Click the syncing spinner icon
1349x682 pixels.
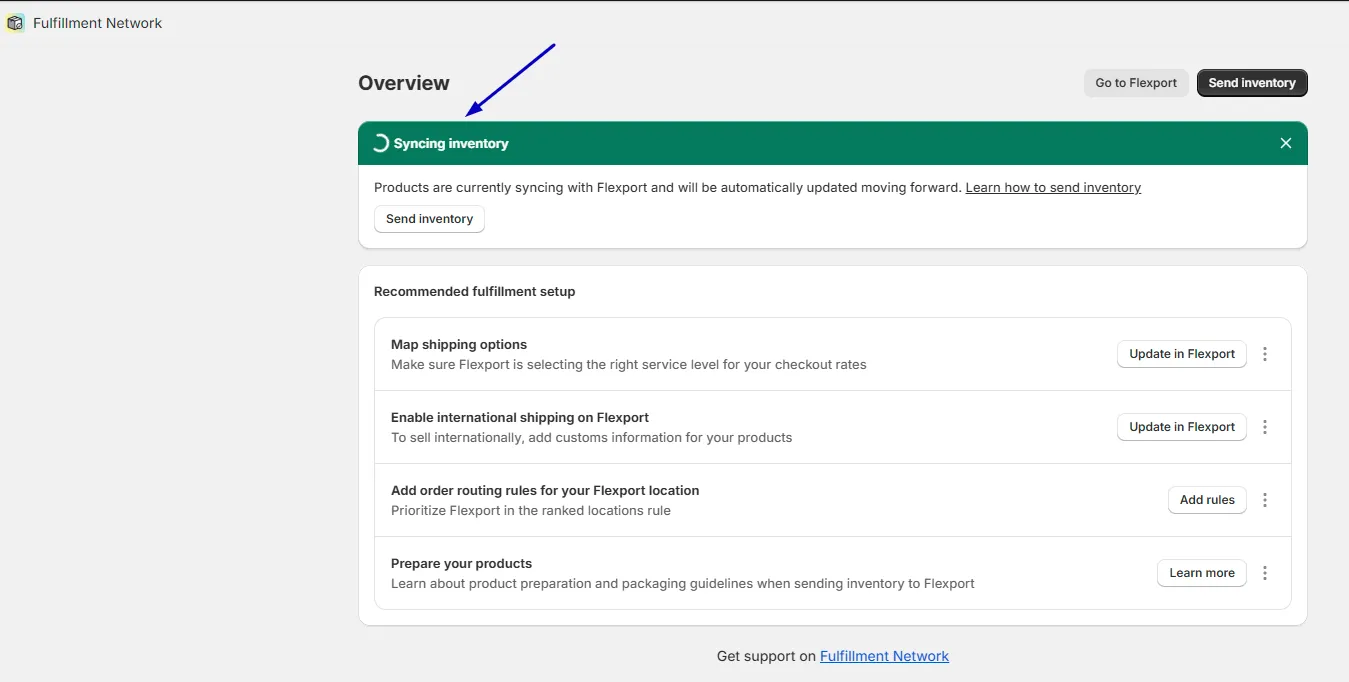[x=380, y=143]
